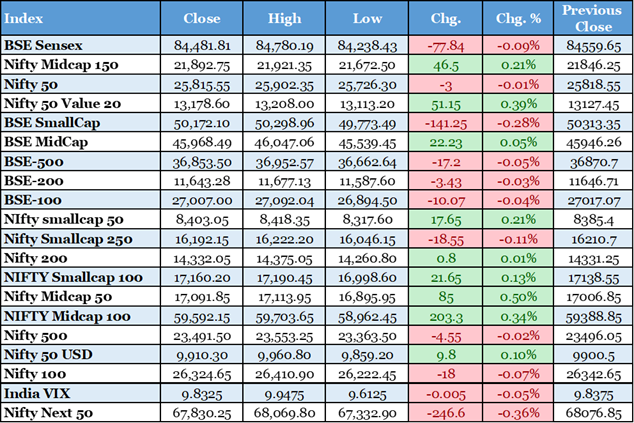Select the BSE SmallCap row label

click(50, 120)
